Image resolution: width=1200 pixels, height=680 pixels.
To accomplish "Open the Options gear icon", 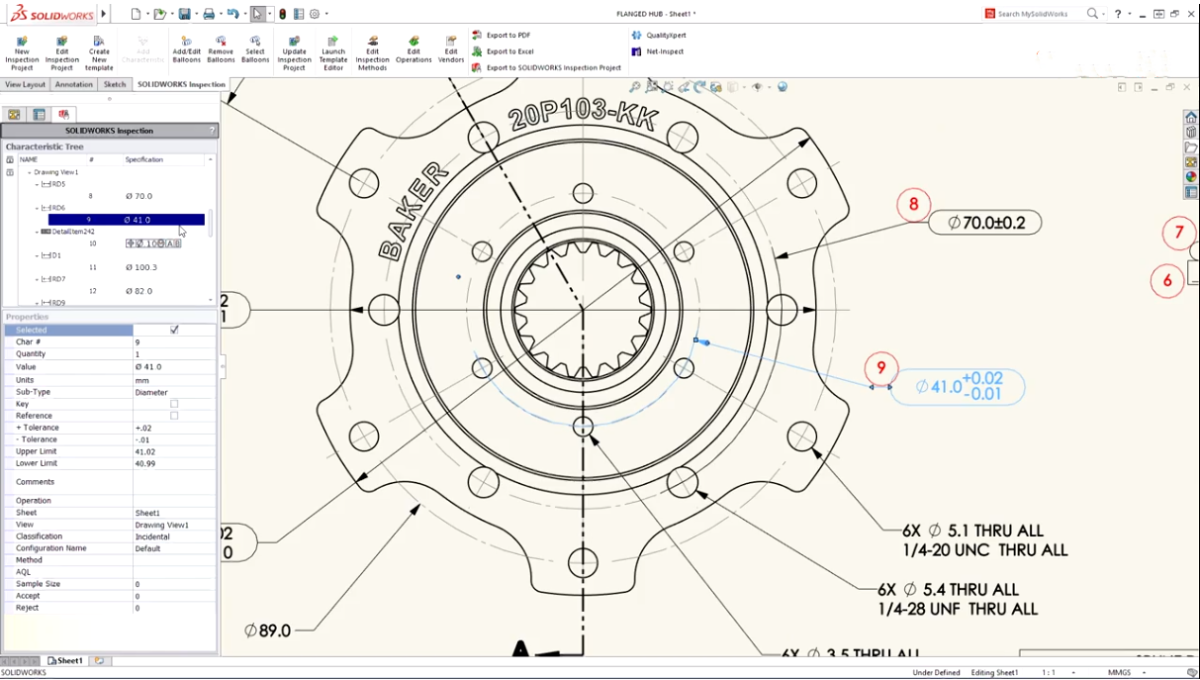I will click(314, 14).
